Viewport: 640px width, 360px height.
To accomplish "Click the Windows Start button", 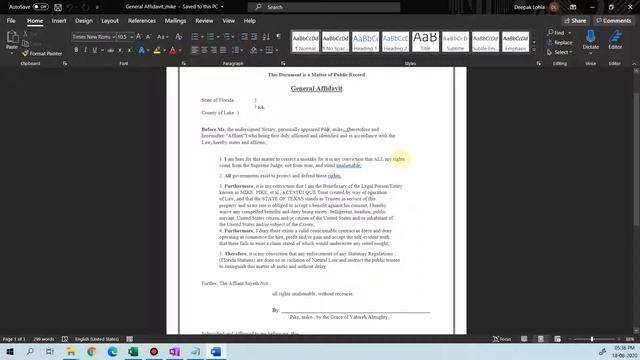I will click(10, 351).
